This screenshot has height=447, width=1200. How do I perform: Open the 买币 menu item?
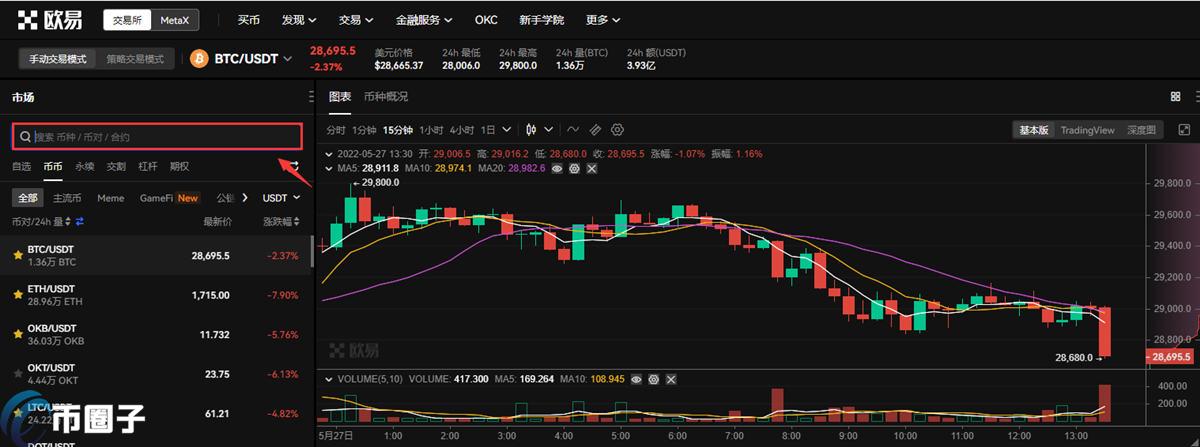pos(250,20)
